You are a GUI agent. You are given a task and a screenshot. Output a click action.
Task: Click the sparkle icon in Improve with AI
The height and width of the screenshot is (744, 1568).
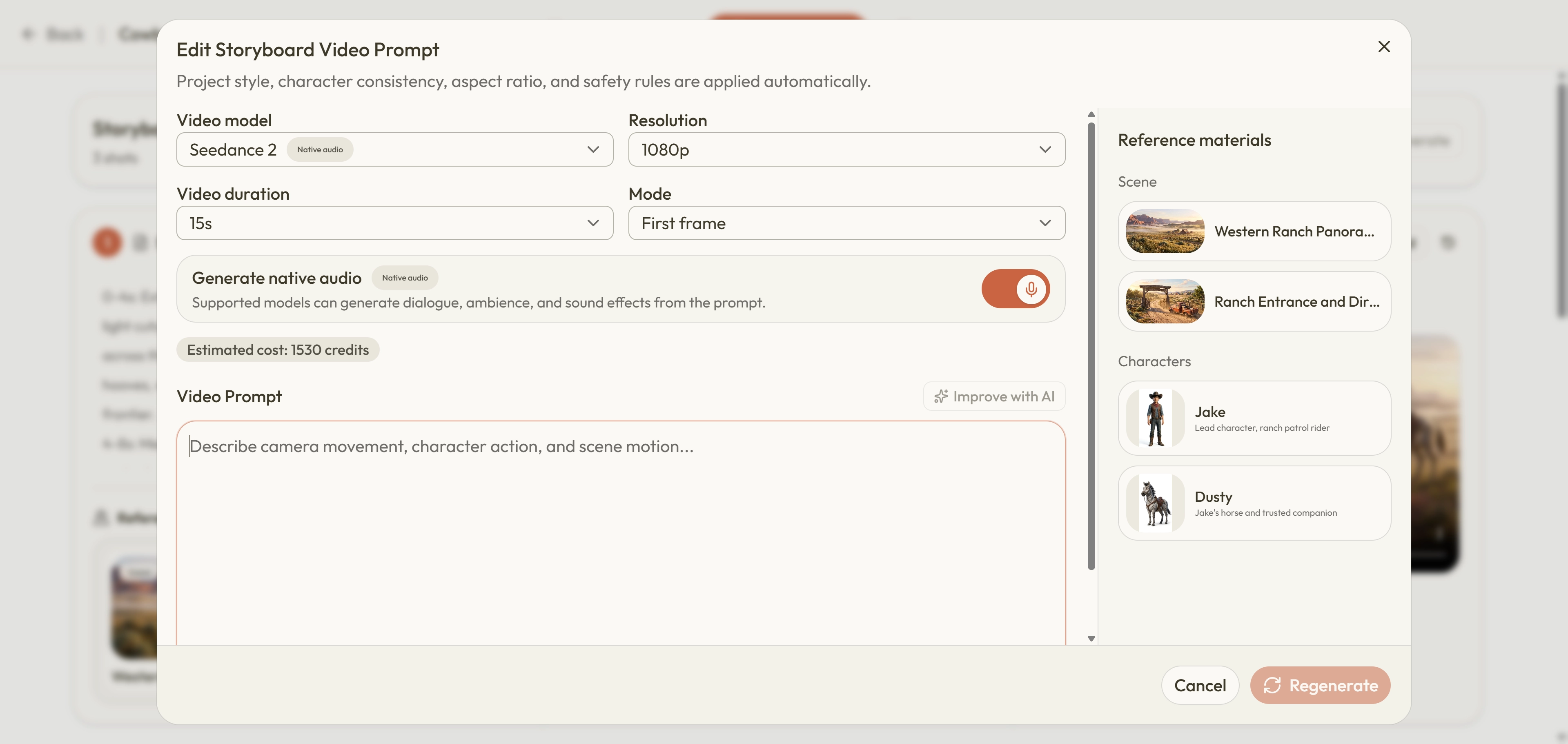tap(941, 397)
